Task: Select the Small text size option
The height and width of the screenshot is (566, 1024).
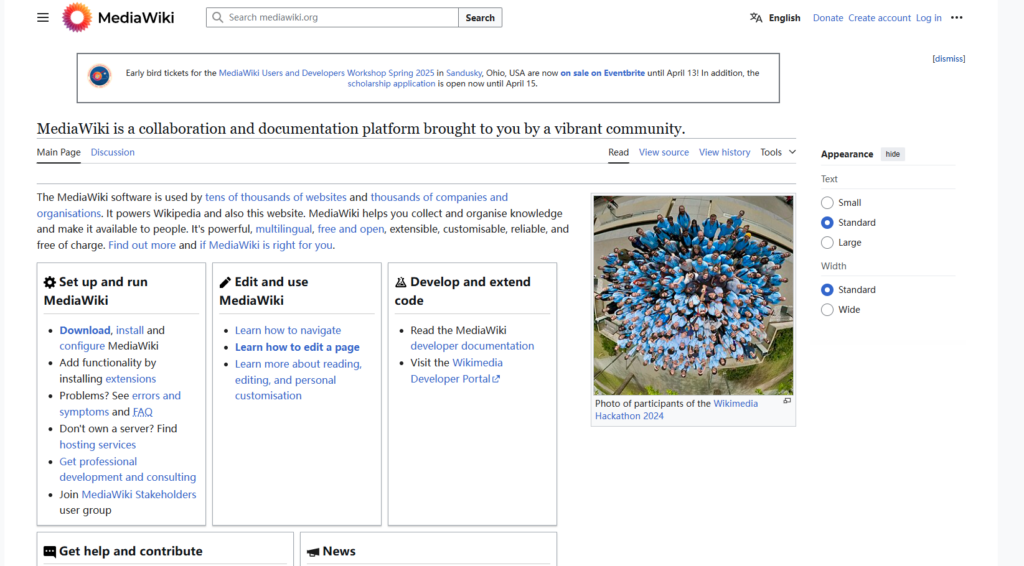Action: tap(827, 203)
